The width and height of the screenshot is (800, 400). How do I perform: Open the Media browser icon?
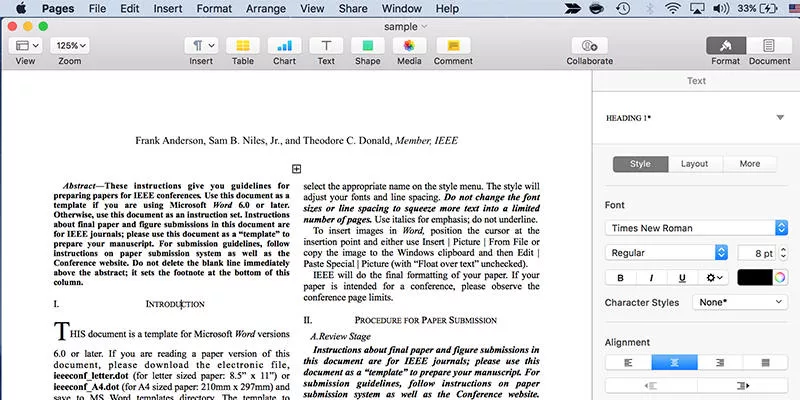[x=408, y=46]
